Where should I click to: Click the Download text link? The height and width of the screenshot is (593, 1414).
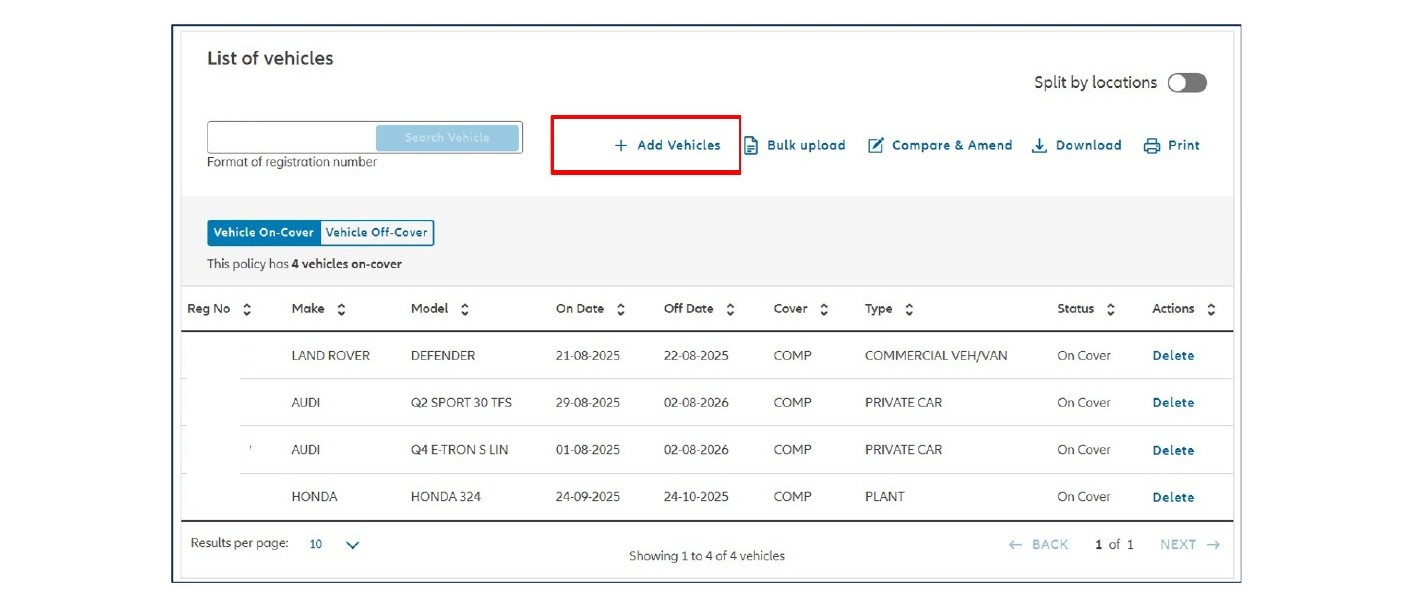pyautogui.click(x=1089, y=146)
